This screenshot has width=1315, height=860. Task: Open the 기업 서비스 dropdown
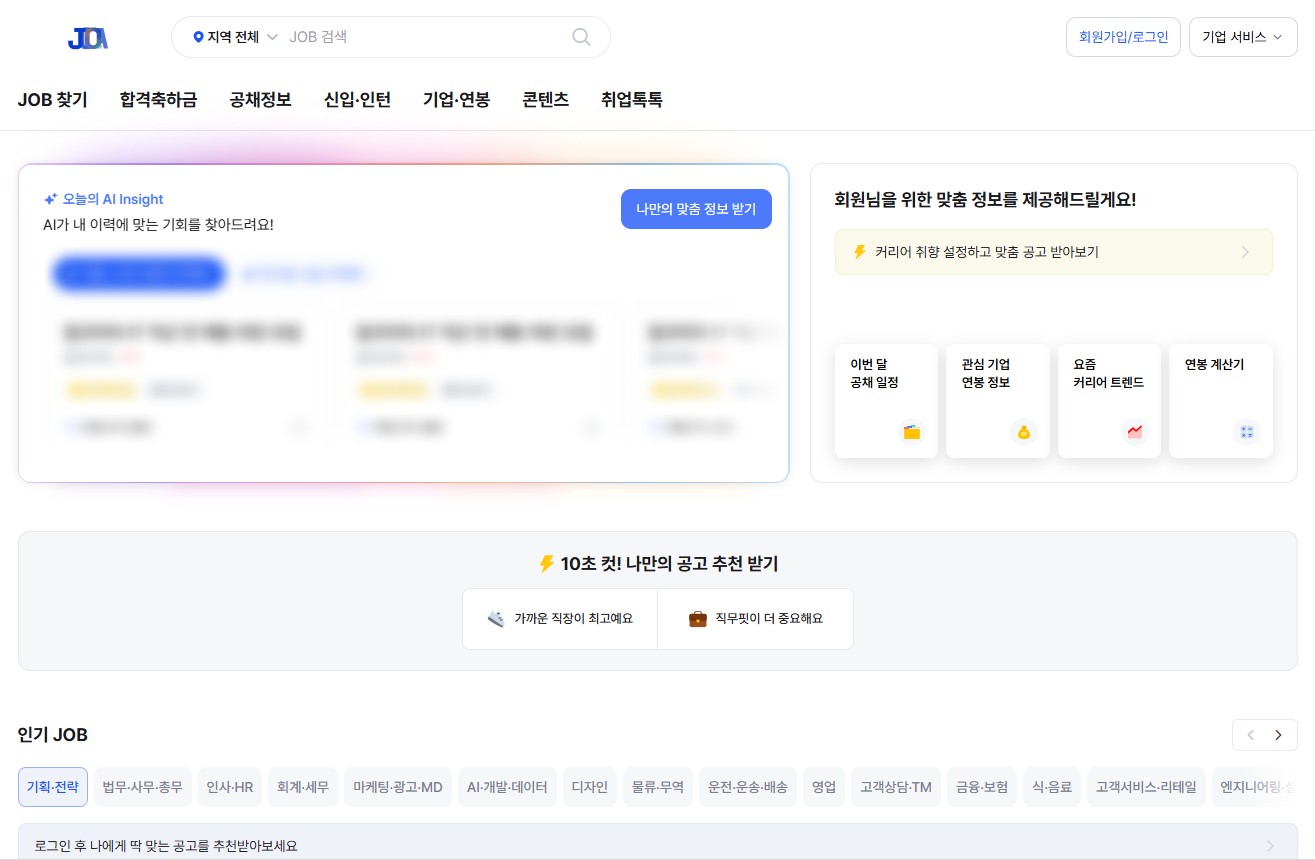[1242, 36]
